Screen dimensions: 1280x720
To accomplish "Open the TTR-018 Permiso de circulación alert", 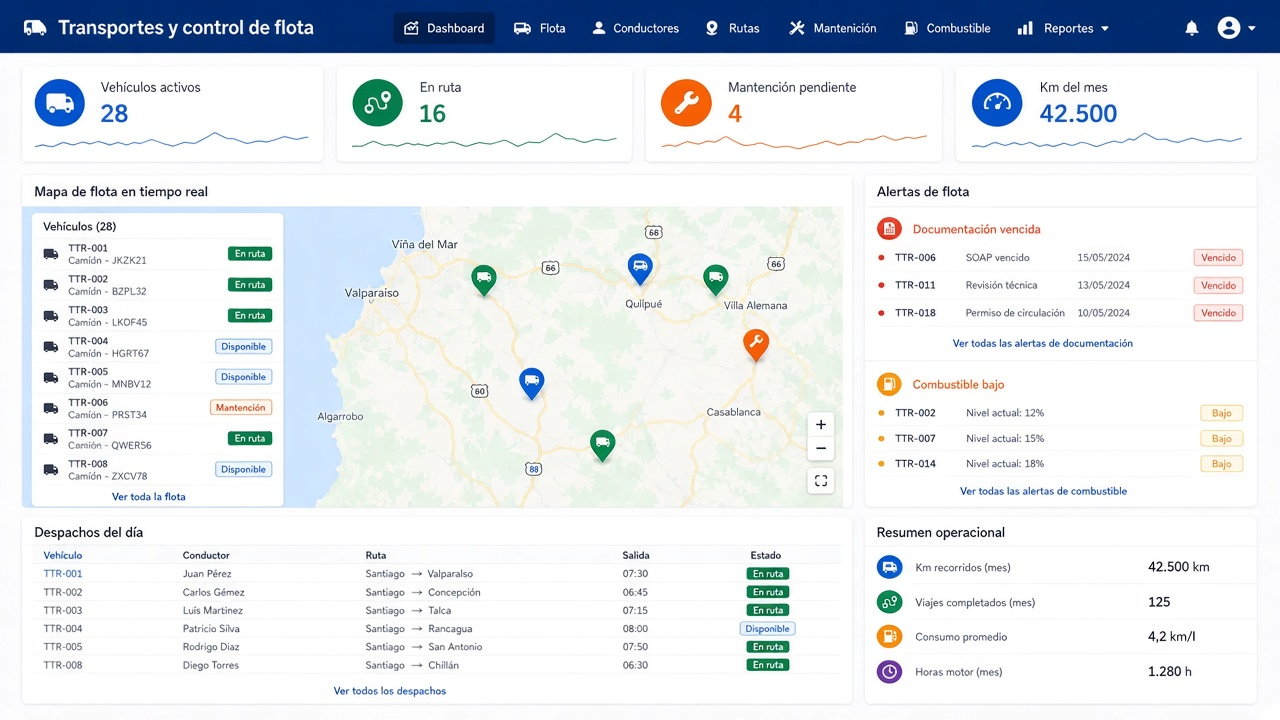I will click(1060, 313).
